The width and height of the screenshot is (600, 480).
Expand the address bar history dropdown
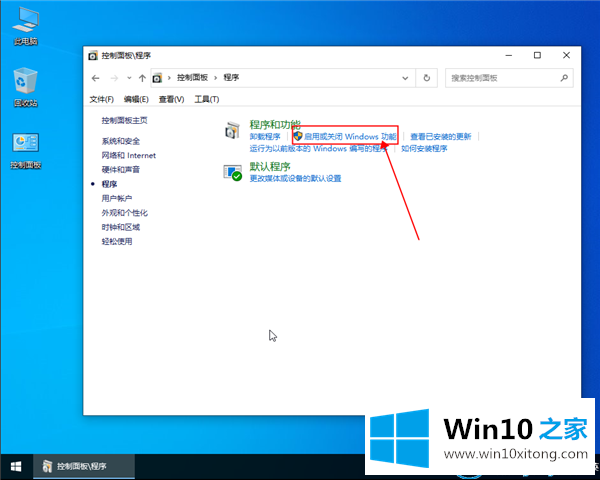(x=405, y=78)
